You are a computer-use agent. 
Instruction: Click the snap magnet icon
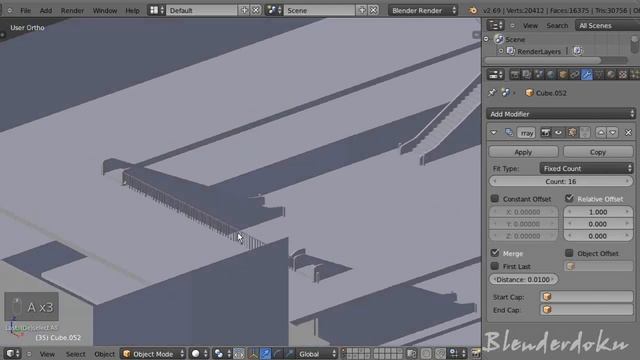click(x=440, y=353)
